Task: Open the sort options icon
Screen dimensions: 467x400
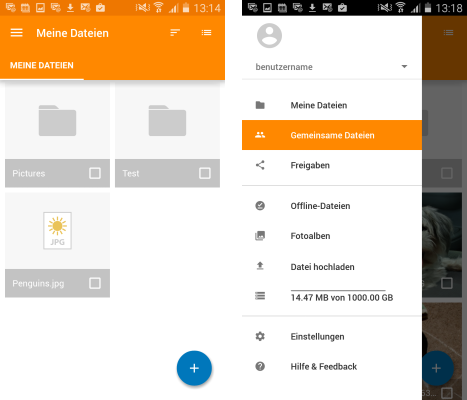Action: (x=175, y=32)
